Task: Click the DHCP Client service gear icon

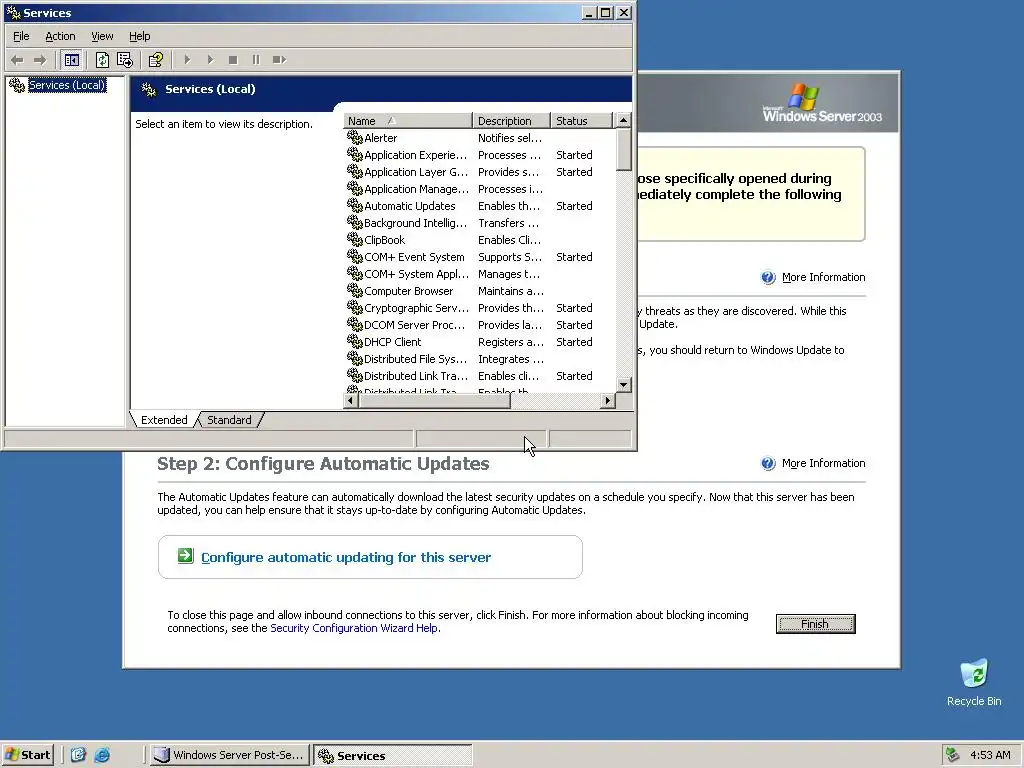Action: (355, 342)
